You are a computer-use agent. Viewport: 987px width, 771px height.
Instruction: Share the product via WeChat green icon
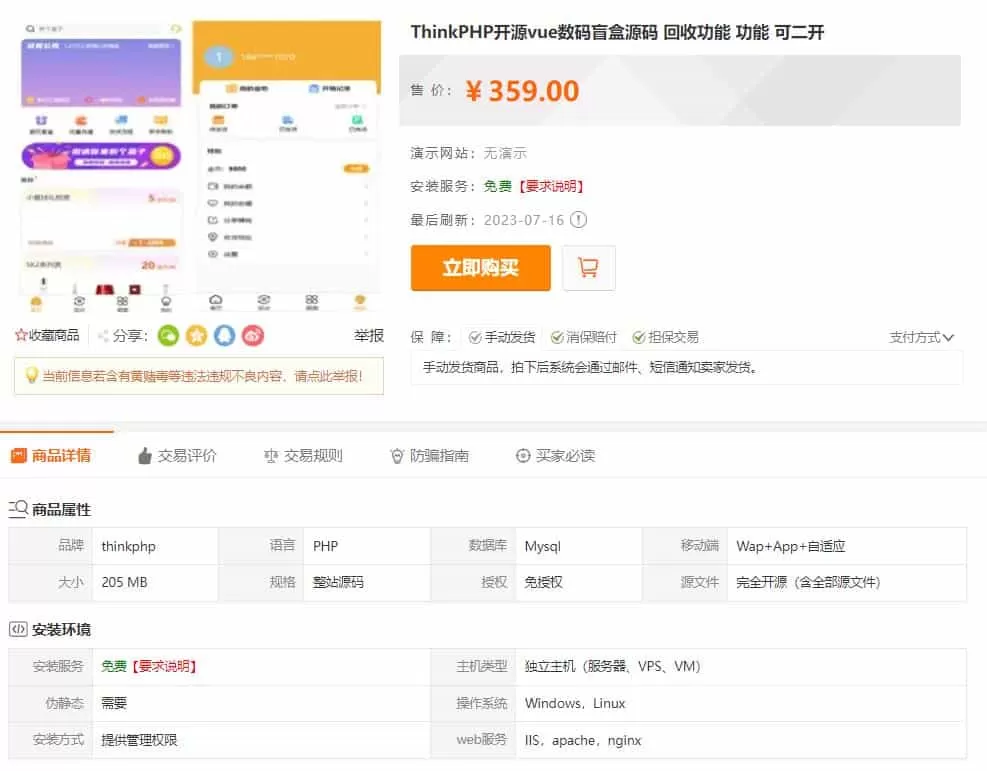point(168,336)
